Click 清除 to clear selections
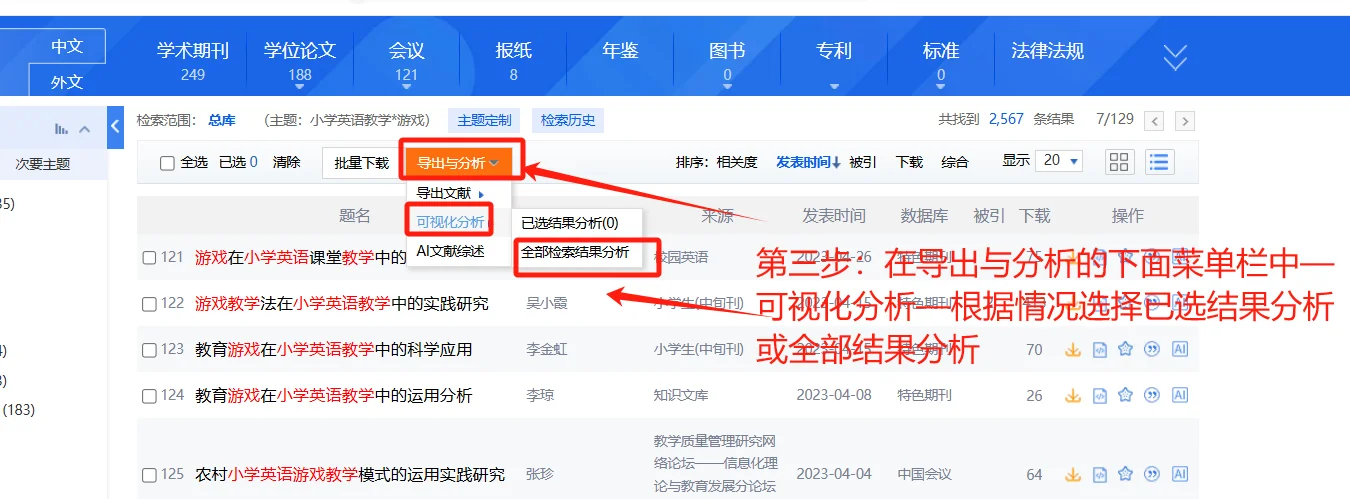The height and width of the screenshot is (499, 1350). coord(286,162)
